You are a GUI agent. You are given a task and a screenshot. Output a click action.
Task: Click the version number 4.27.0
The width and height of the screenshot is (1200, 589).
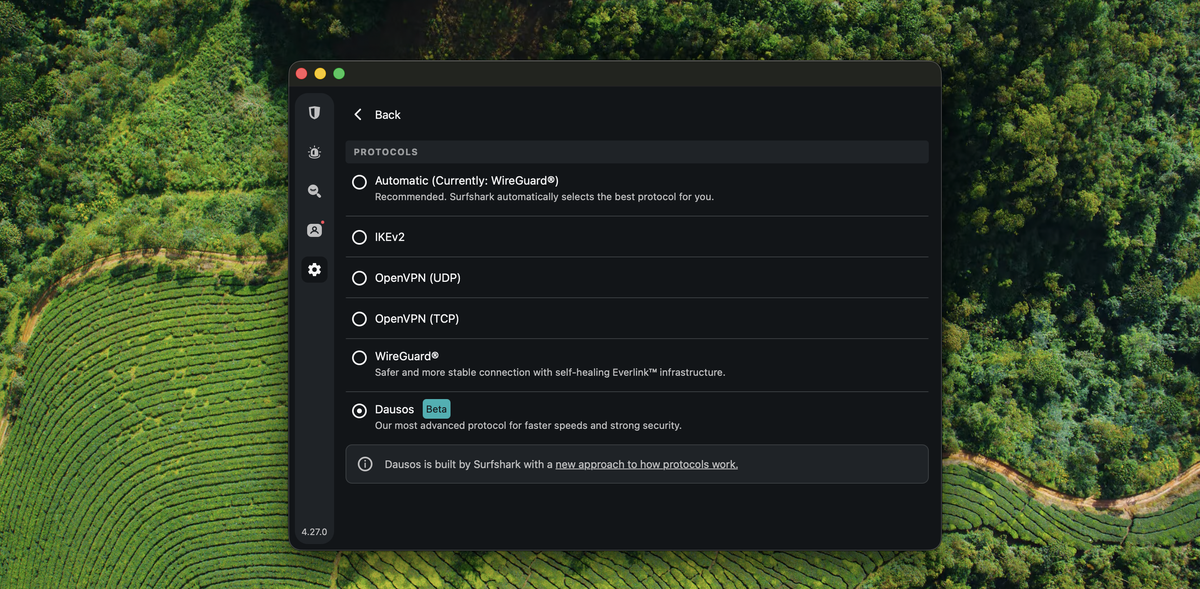[x=314, y=532]
